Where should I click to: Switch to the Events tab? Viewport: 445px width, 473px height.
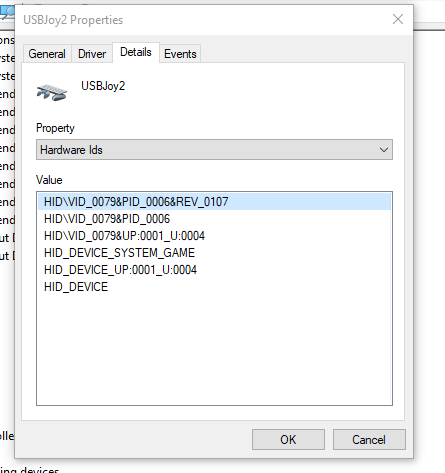pos(180,54)
